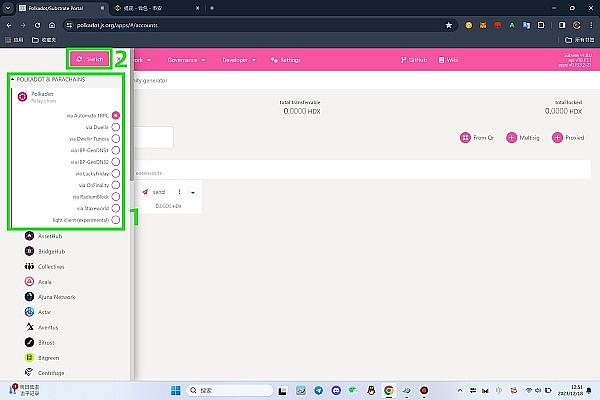
Task: Click the Proxied add button
Action: 568,137
